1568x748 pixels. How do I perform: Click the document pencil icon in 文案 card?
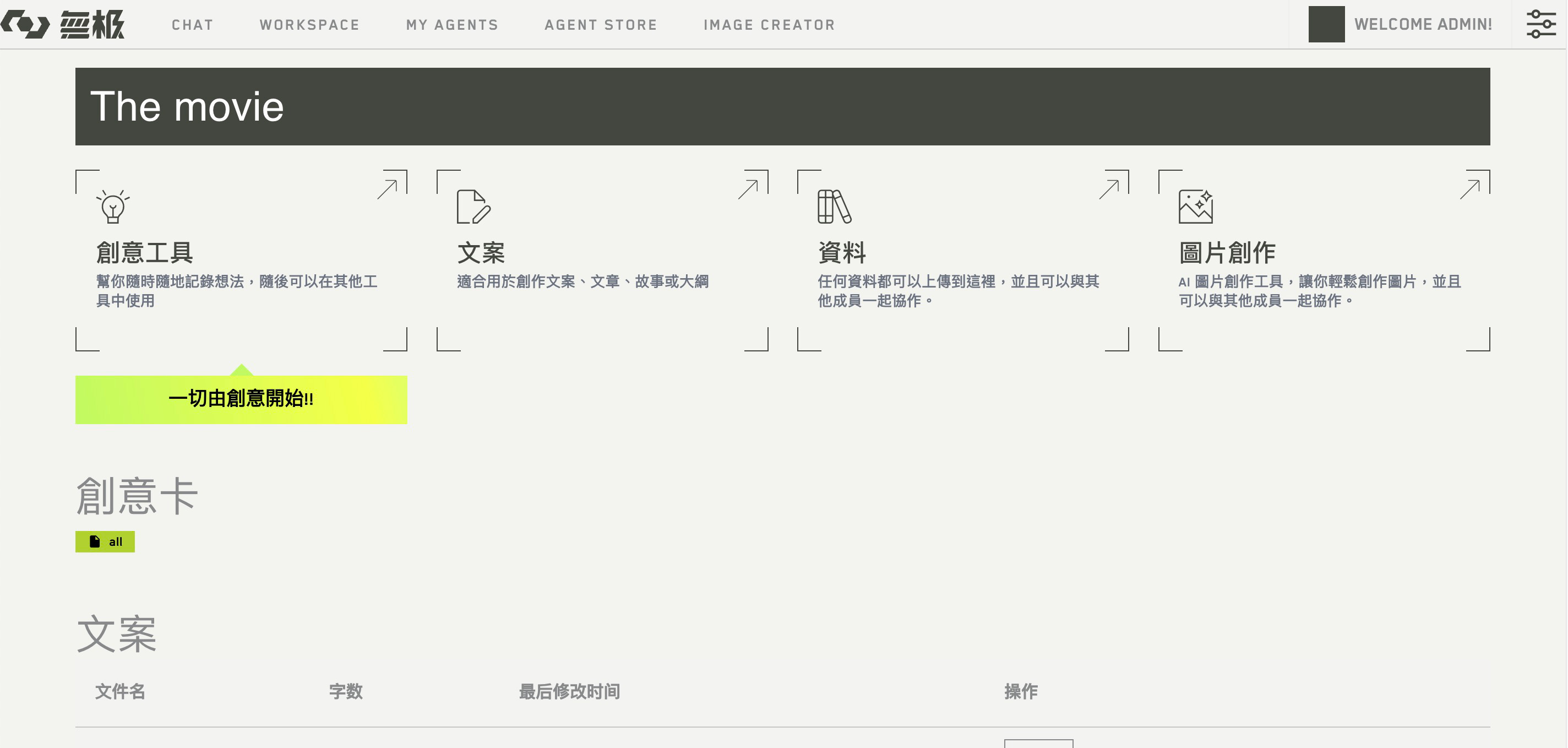coord(473,207)
